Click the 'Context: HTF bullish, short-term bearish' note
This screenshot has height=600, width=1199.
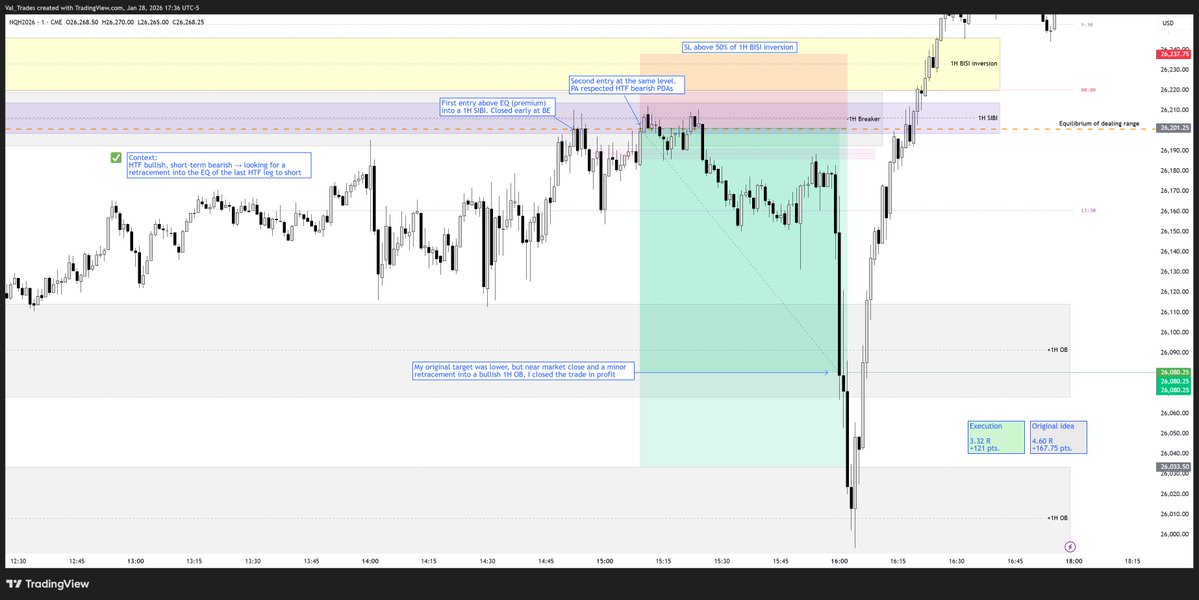coord(219,165)
